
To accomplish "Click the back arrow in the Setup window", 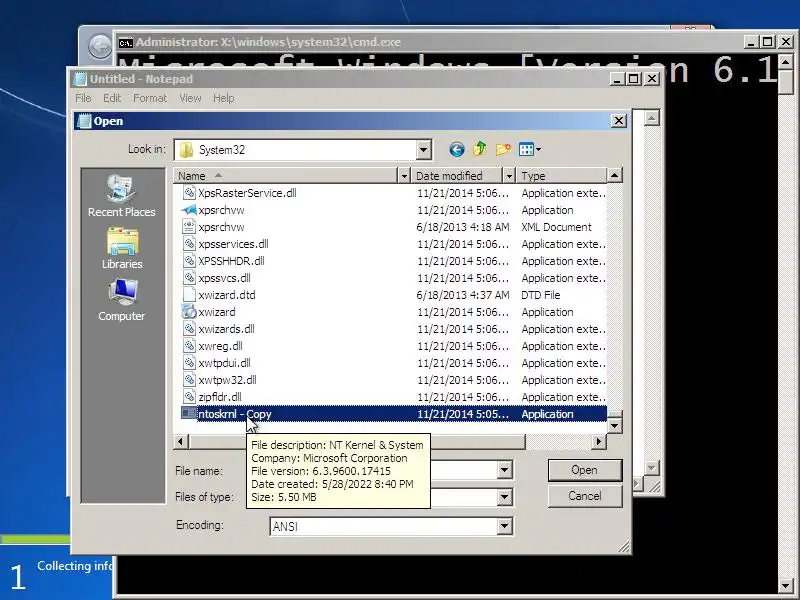I will (x=100, y=47).
